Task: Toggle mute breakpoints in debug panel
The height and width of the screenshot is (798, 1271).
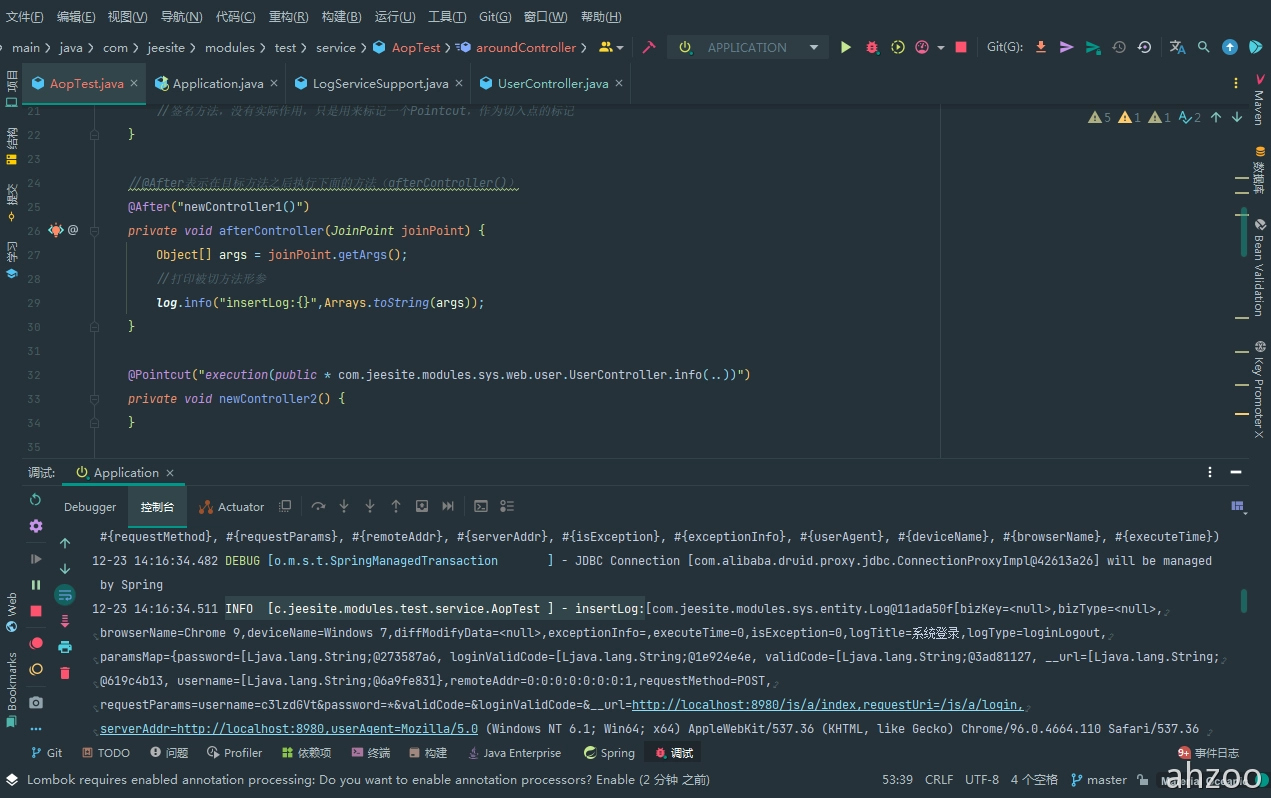Action: 36,669
